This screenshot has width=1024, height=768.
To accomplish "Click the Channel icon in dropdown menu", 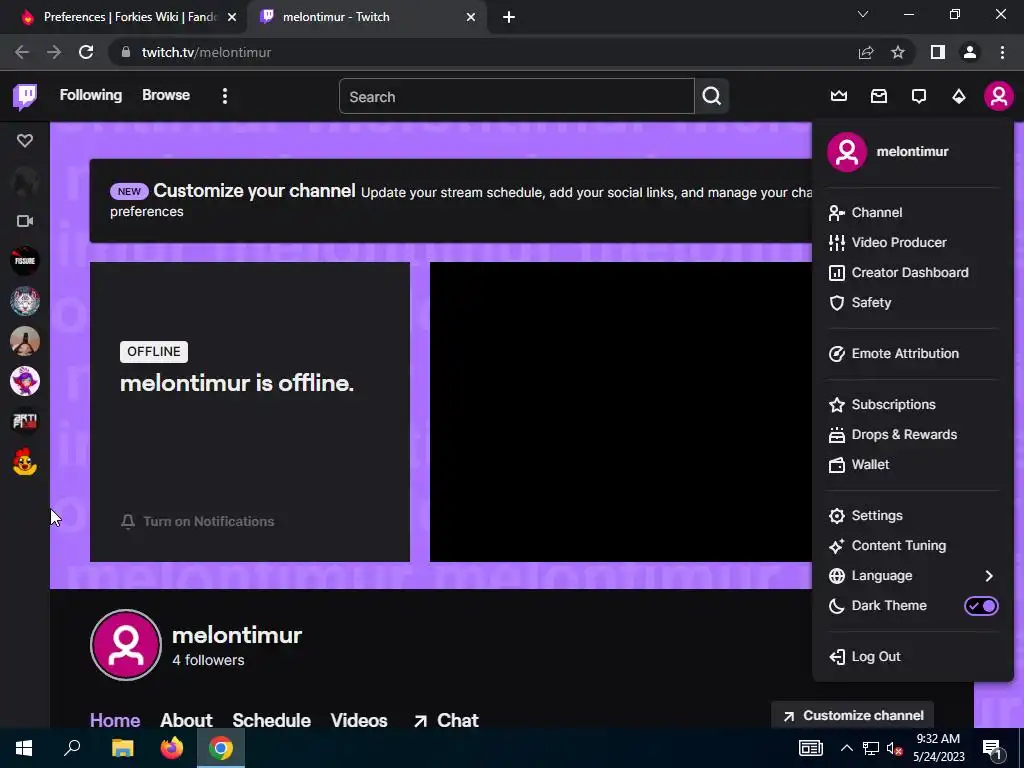I will tap(837, 212).
